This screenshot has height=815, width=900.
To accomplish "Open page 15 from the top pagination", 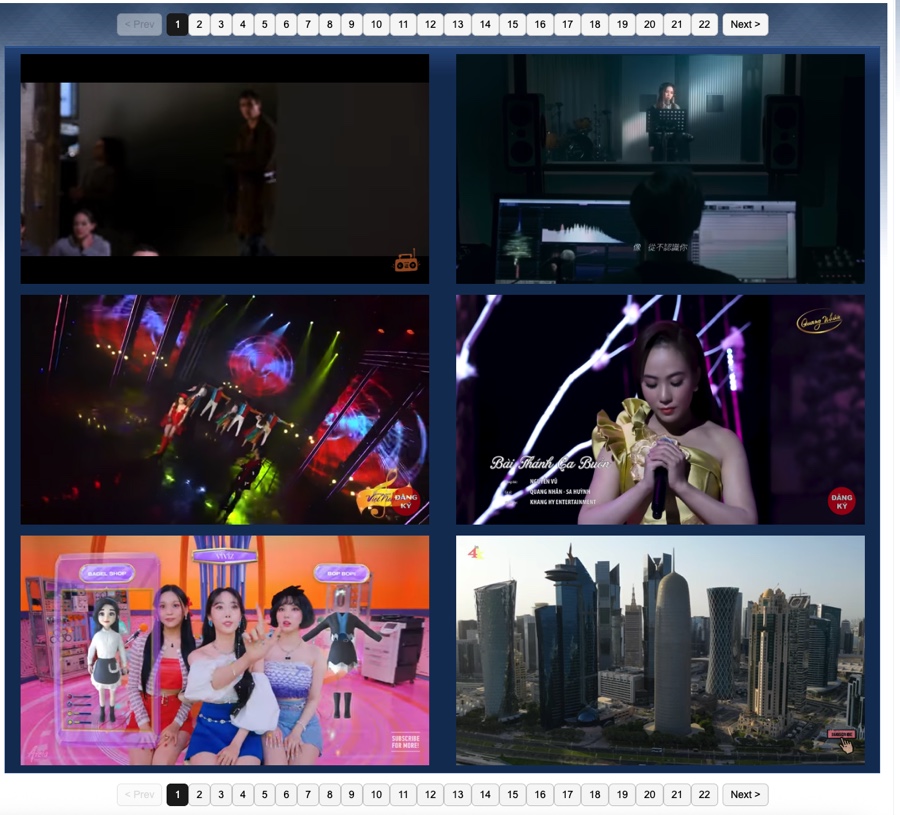I will (512, 24).
